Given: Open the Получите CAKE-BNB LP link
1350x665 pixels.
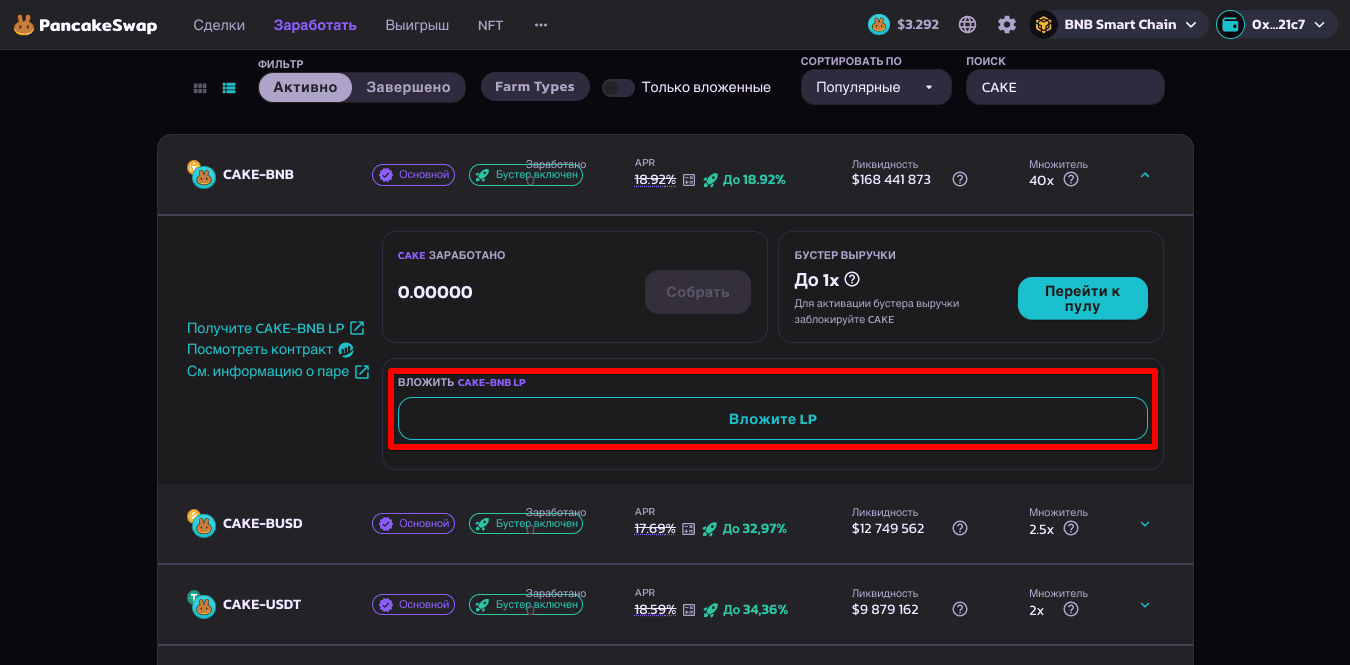Looking at the screenshot, I should point(276,328).
